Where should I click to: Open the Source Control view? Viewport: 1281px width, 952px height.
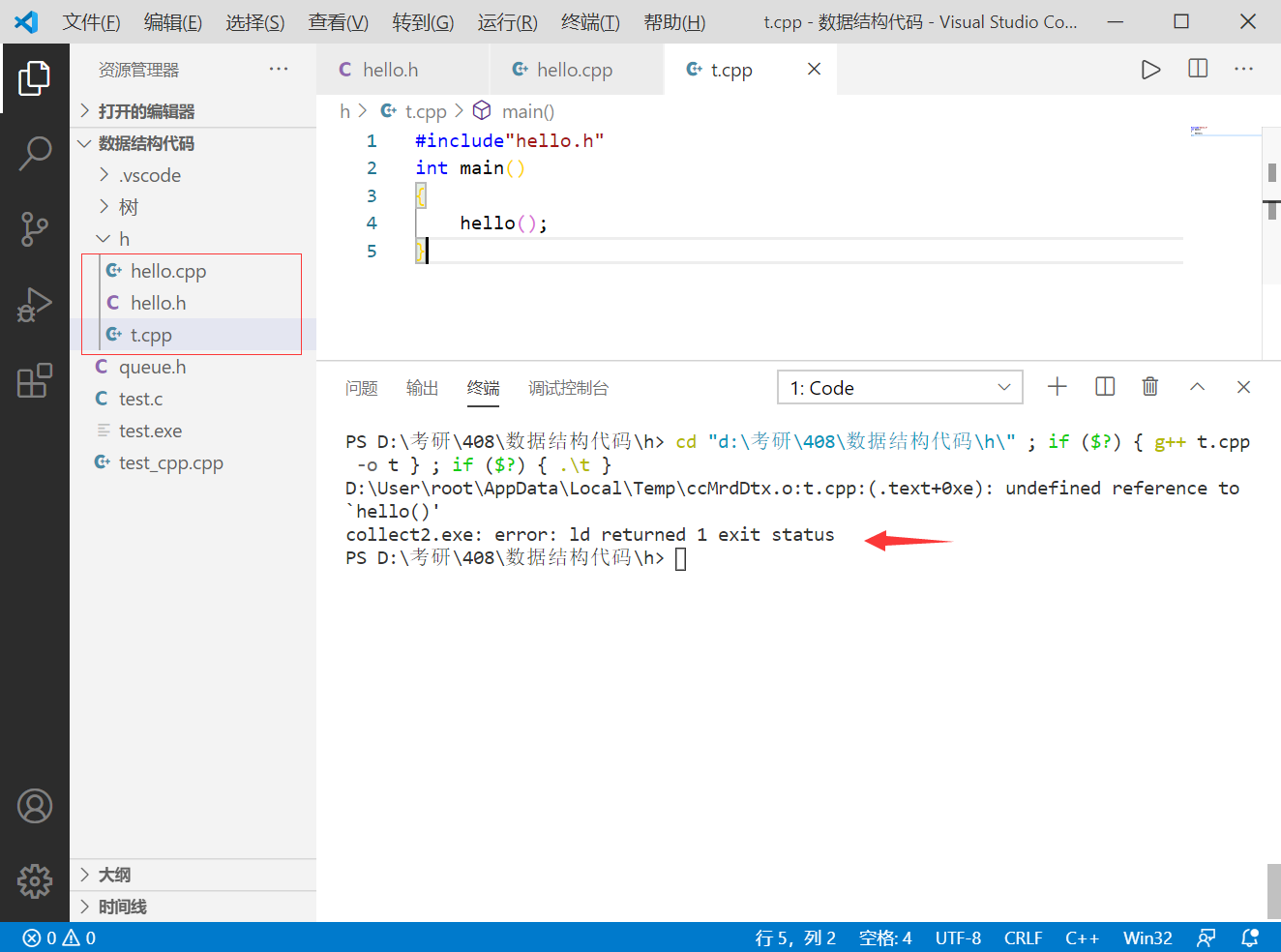point(35,229)
